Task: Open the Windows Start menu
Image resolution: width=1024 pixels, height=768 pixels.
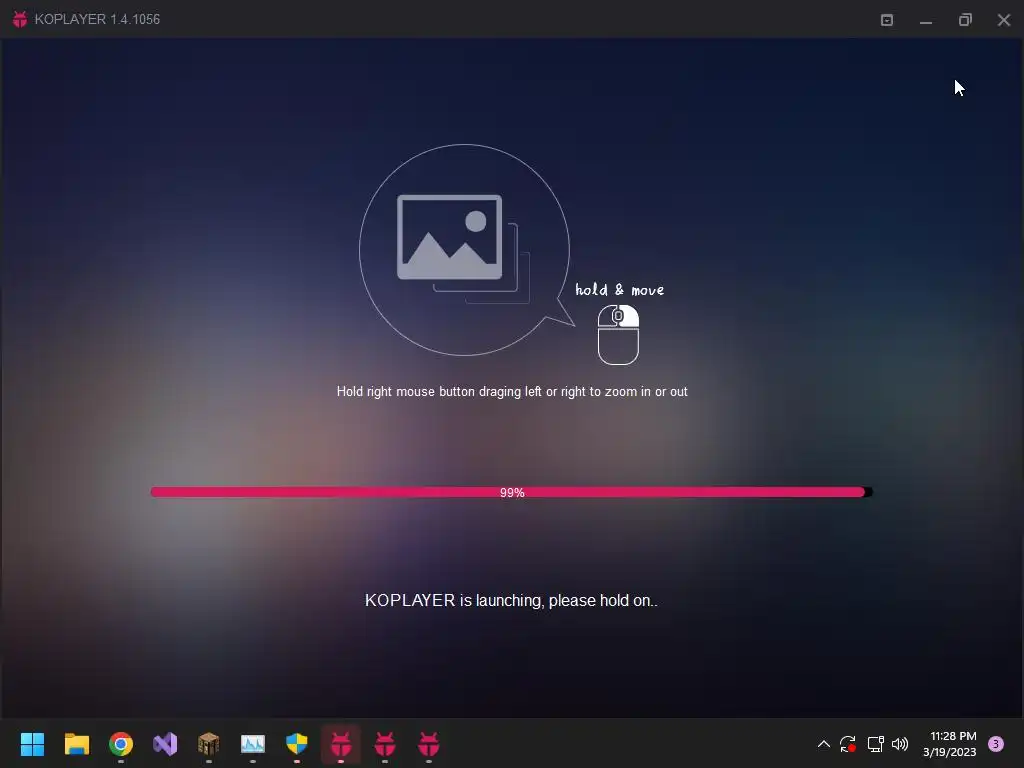Action: point(33,744)
